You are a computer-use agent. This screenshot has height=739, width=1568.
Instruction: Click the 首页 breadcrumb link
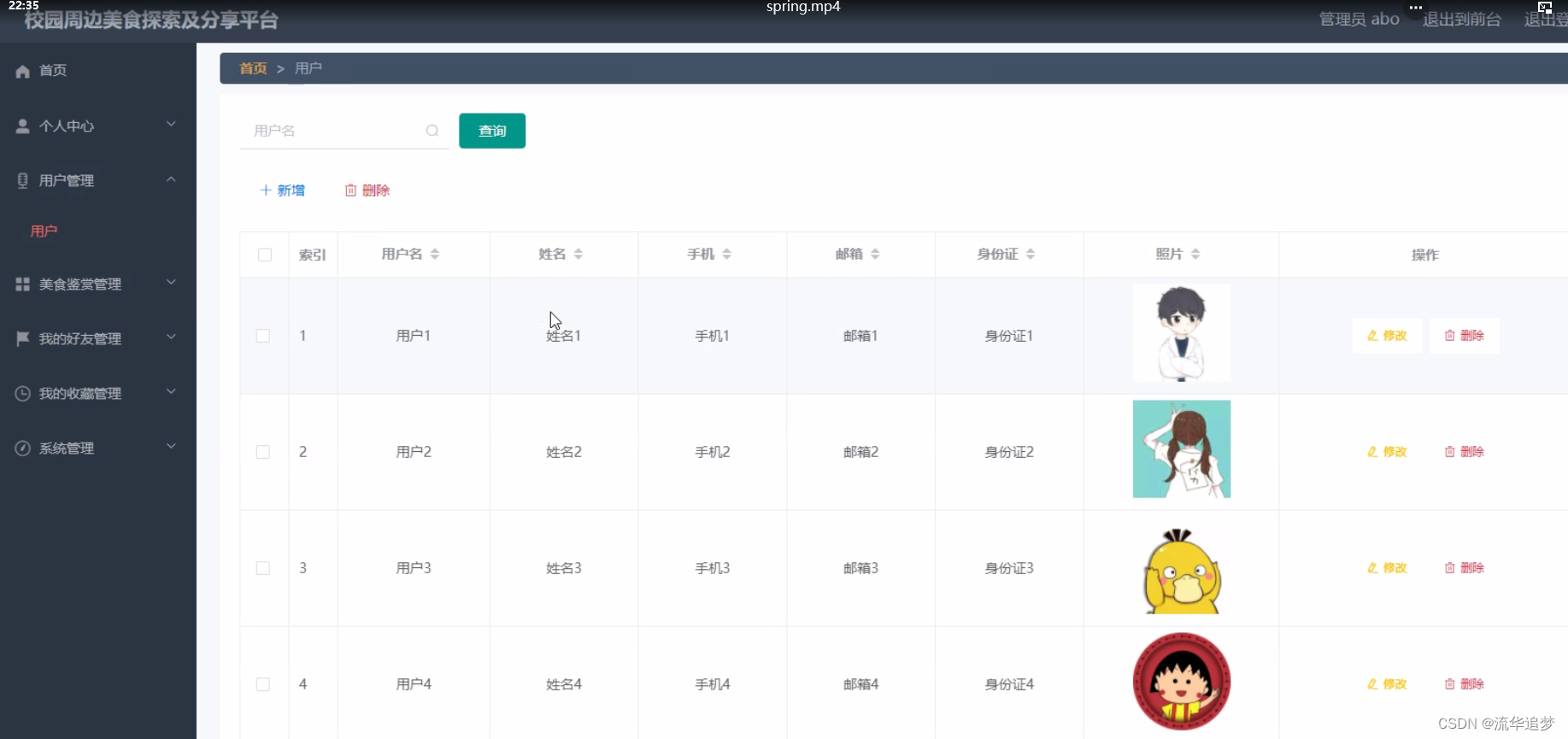[x=253, y=68]
